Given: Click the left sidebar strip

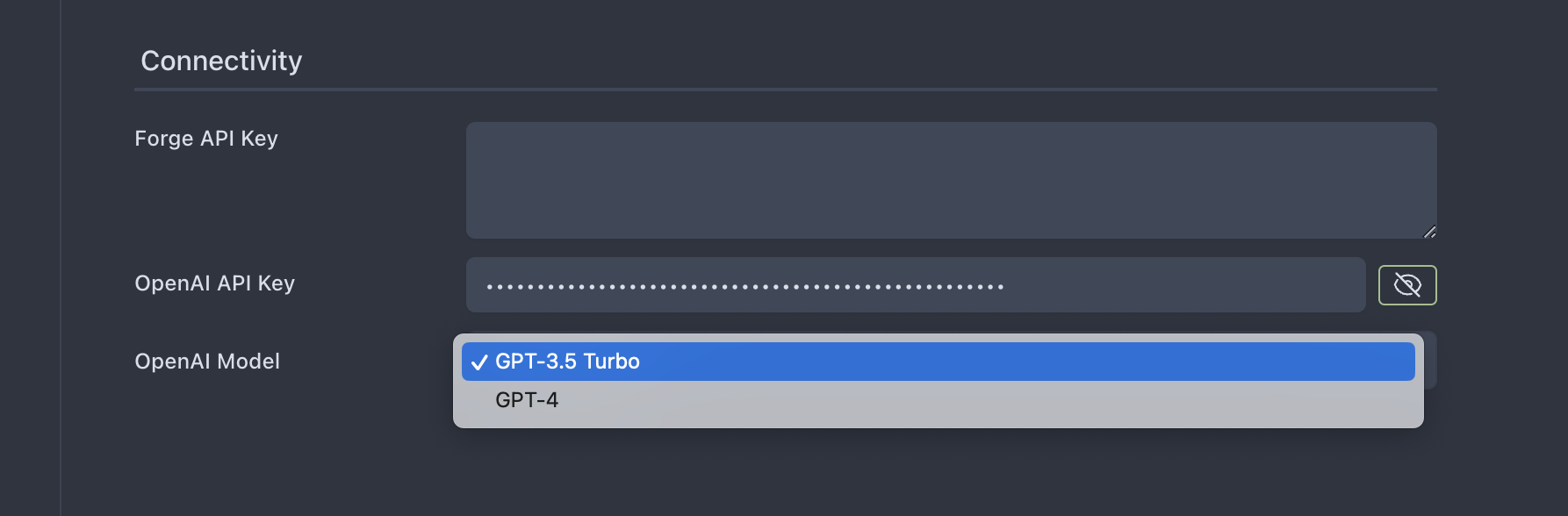Looking at the screenshot, I should [x=30, y=258].
